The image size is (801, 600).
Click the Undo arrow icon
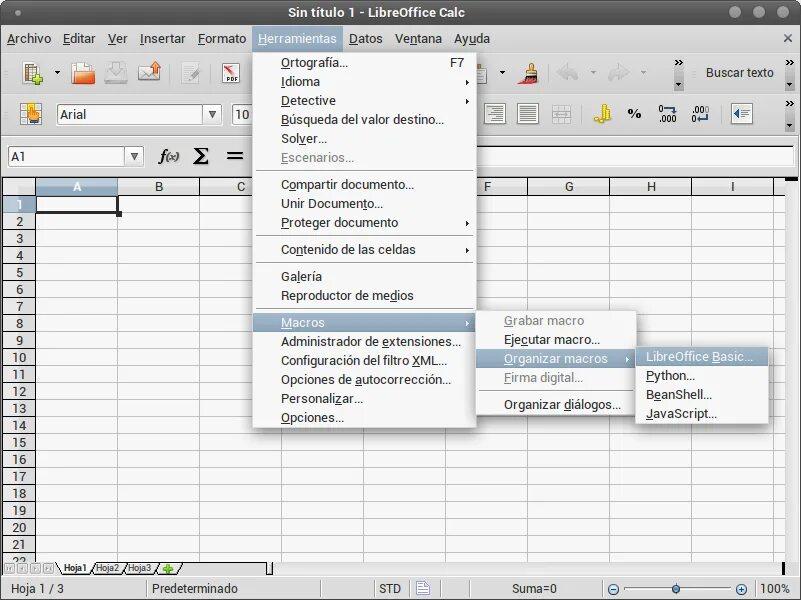click(x=567, y=73)
